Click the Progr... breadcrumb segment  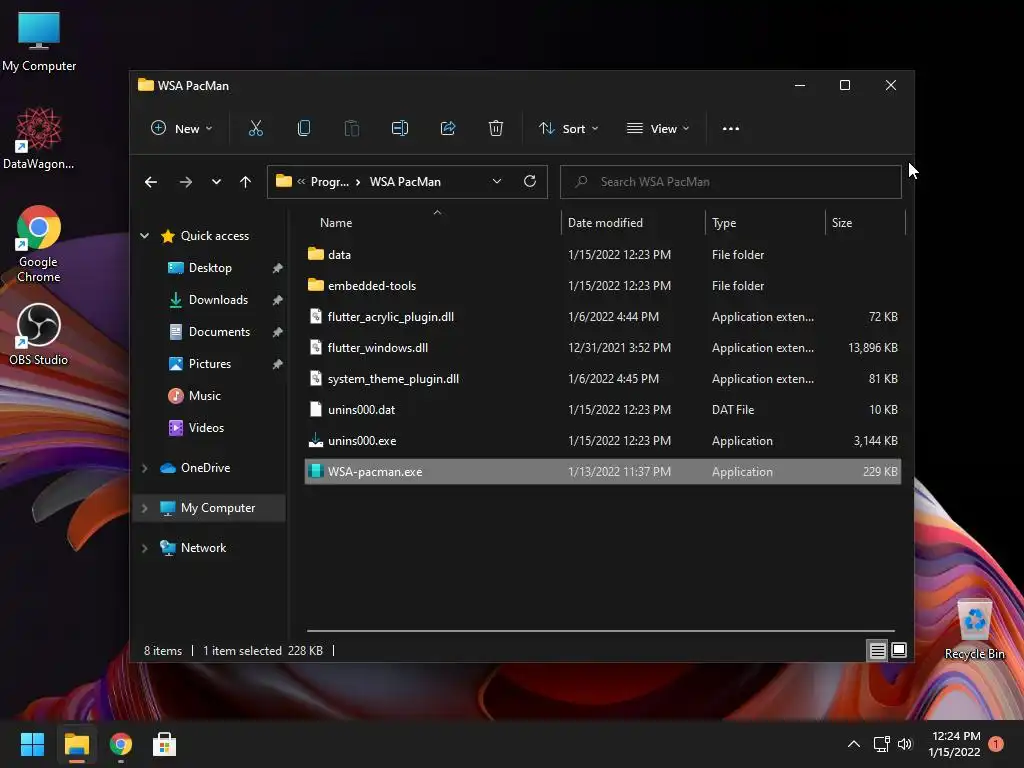tap(330, 182)
